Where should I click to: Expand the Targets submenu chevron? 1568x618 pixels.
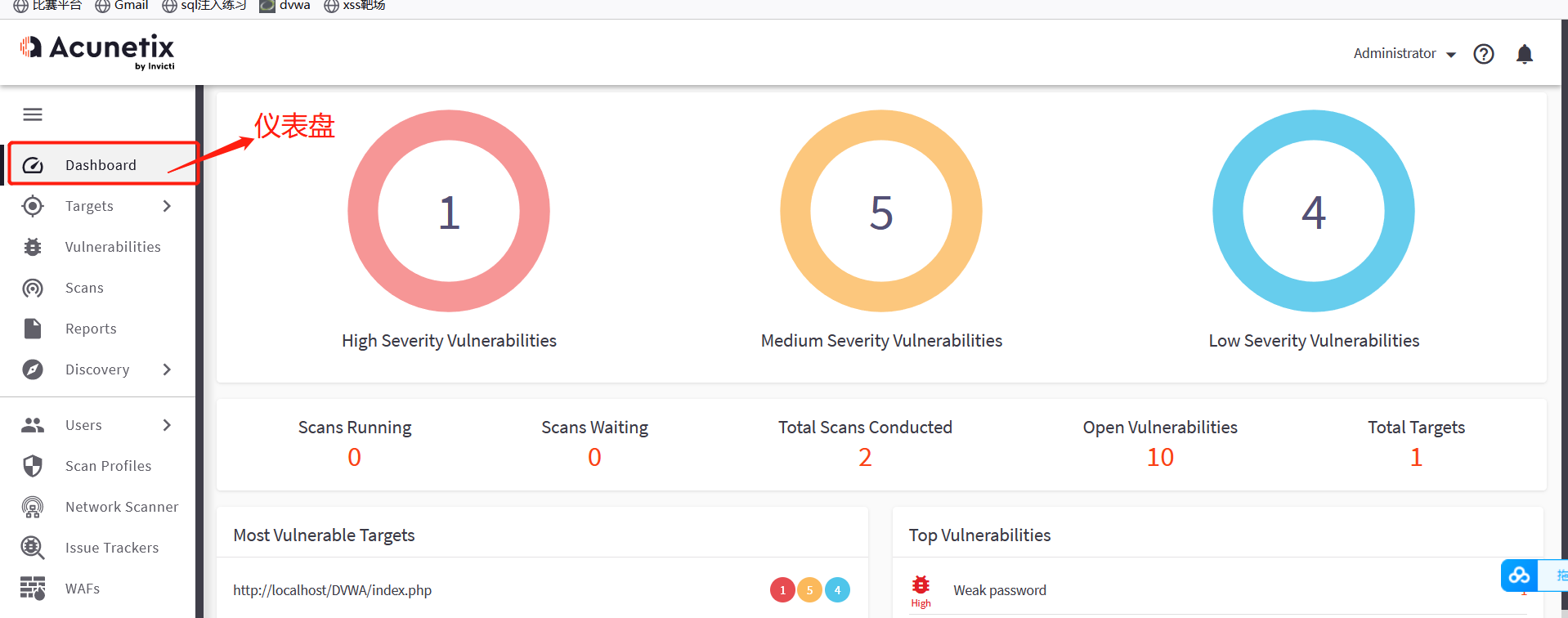click(167, 206)
